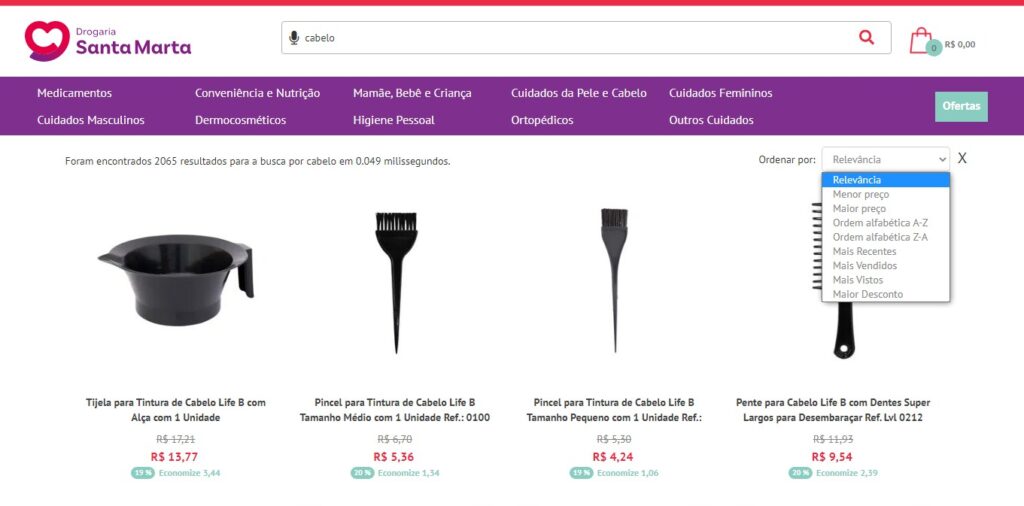Open the Medicamentos menu
This screenshot has height=506, width=1024.
point(74,93)
